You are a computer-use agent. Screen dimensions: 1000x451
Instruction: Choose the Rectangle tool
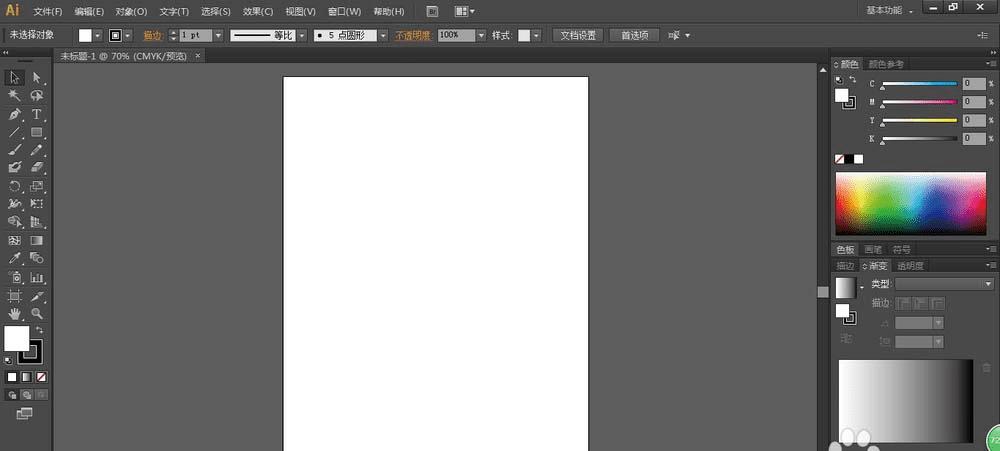(37, 132)
